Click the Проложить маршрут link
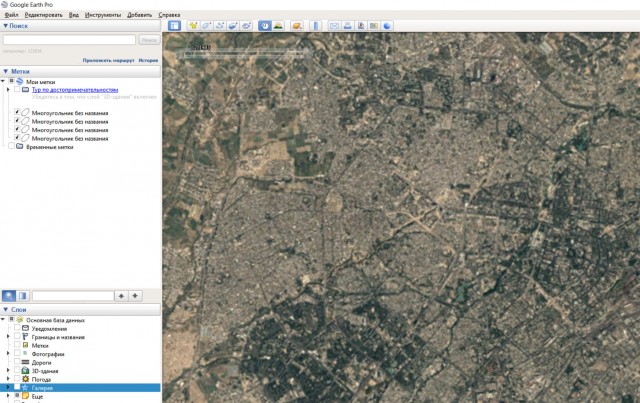The height and width of the screenshot is (403, 640). [x=108, y=60]
